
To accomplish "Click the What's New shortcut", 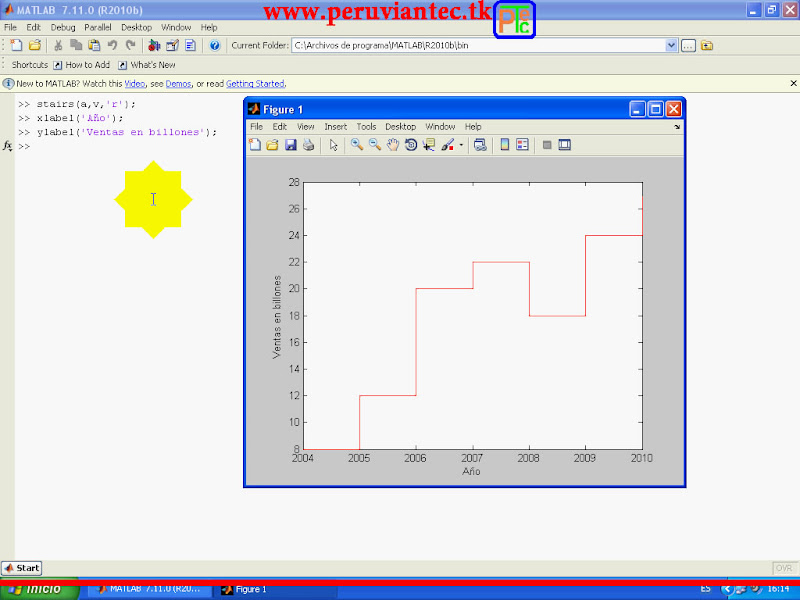I will [147, 65].
